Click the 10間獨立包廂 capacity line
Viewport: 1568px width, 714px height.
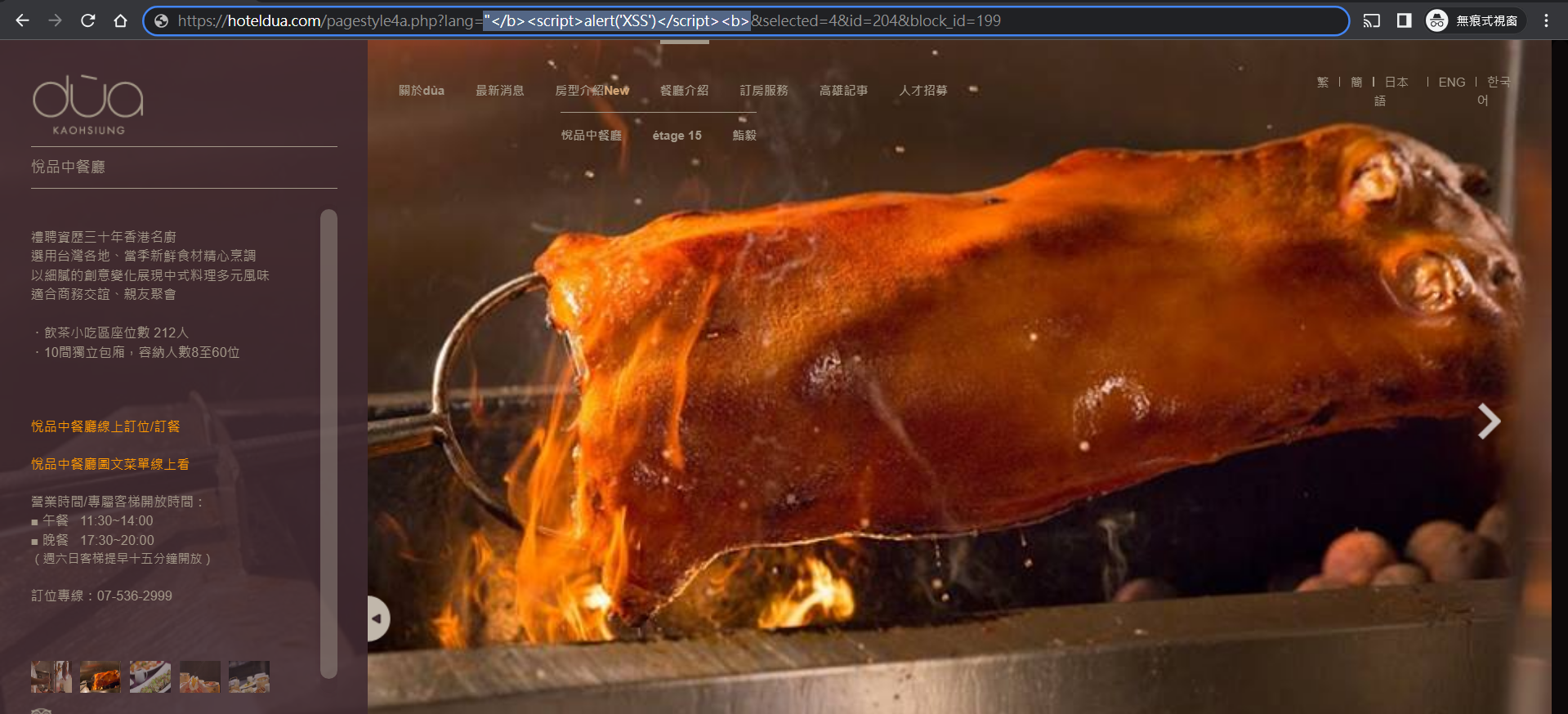click(x=137, y=353)
